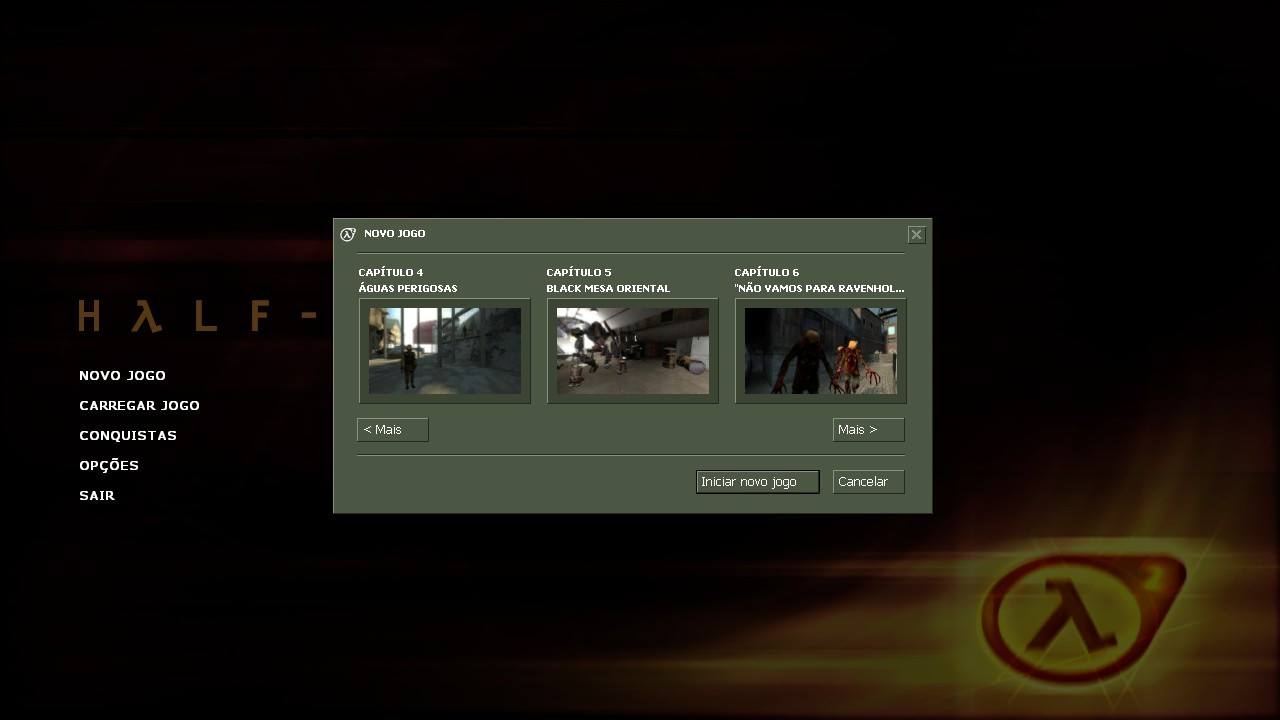Open the Conquistas menu item
The height and width of the screenshot is (720, 1280).
pos(128,436)
